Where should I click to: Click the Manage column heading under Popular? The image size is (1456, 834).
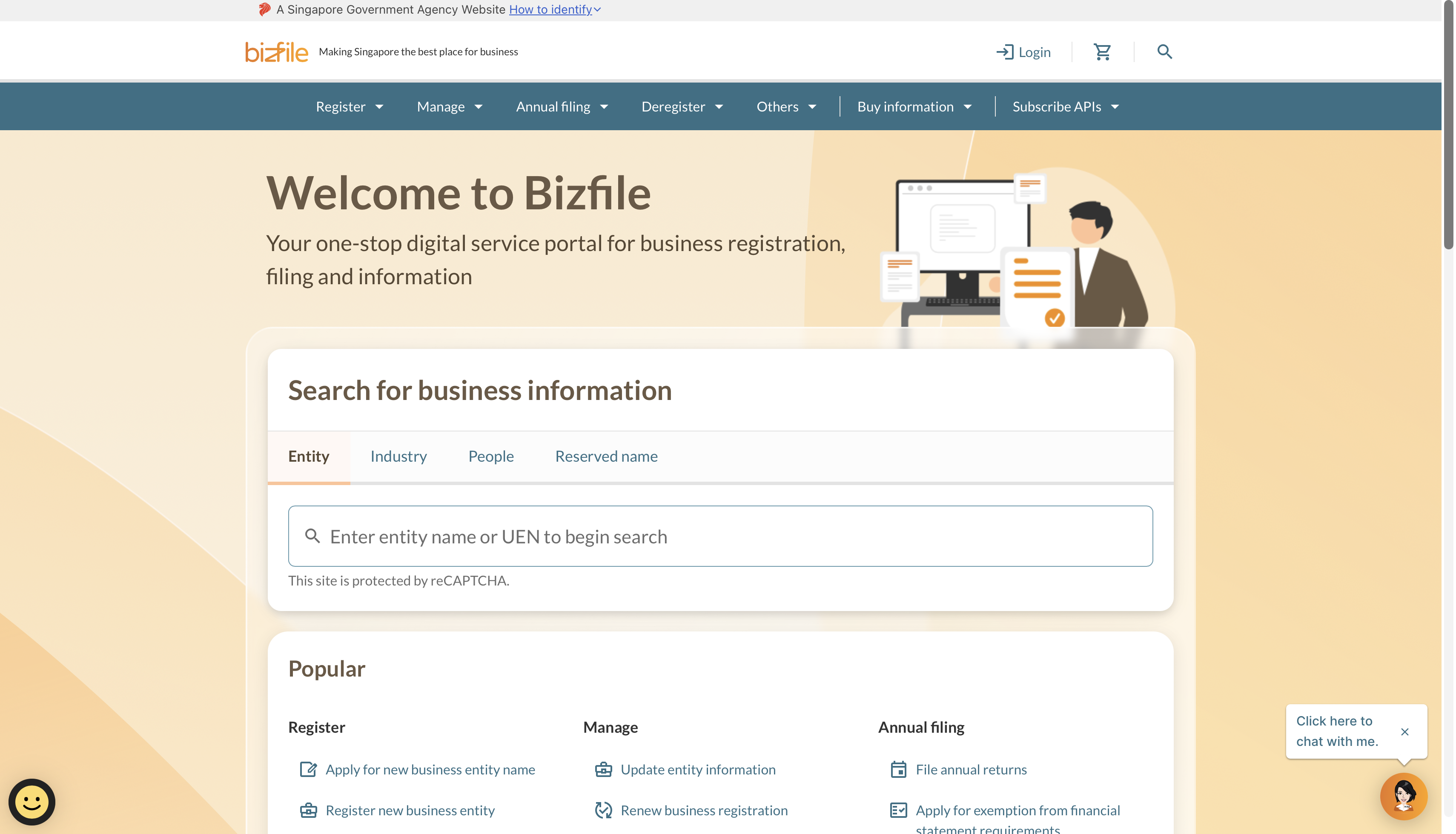(610, 727)
